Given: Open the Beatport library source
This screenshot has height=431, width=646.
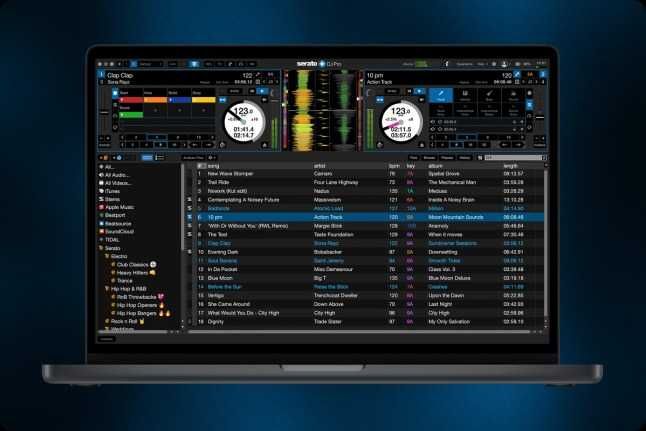Looking at the screenshot, I should point(112,216).
